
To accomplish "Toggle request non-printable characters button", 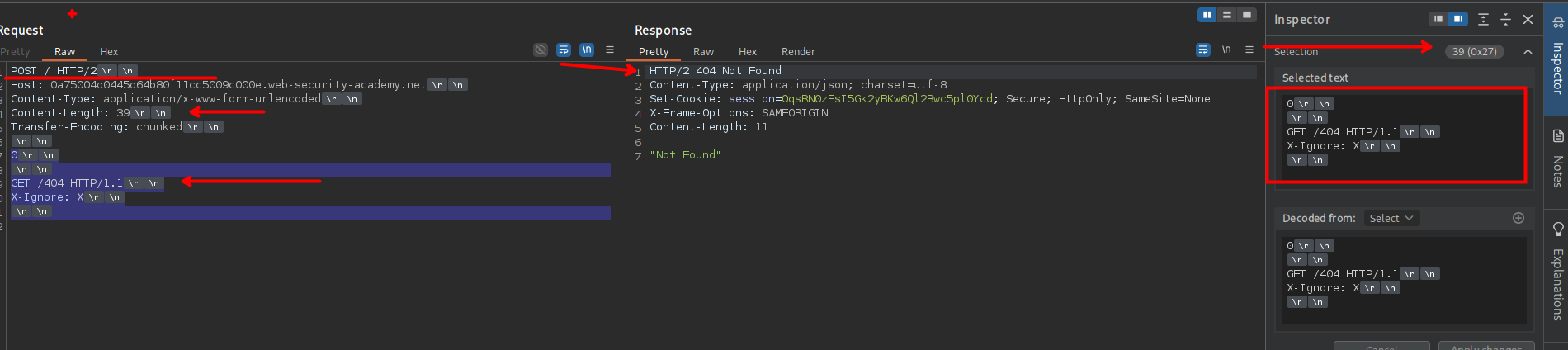I will 587,50.
